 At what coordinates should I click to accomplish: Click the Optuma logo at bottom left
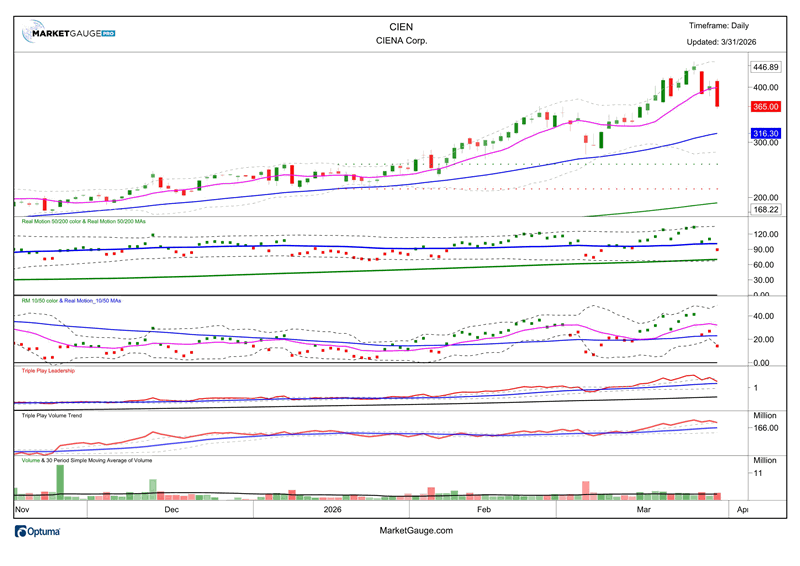click(x=38, y=531)
